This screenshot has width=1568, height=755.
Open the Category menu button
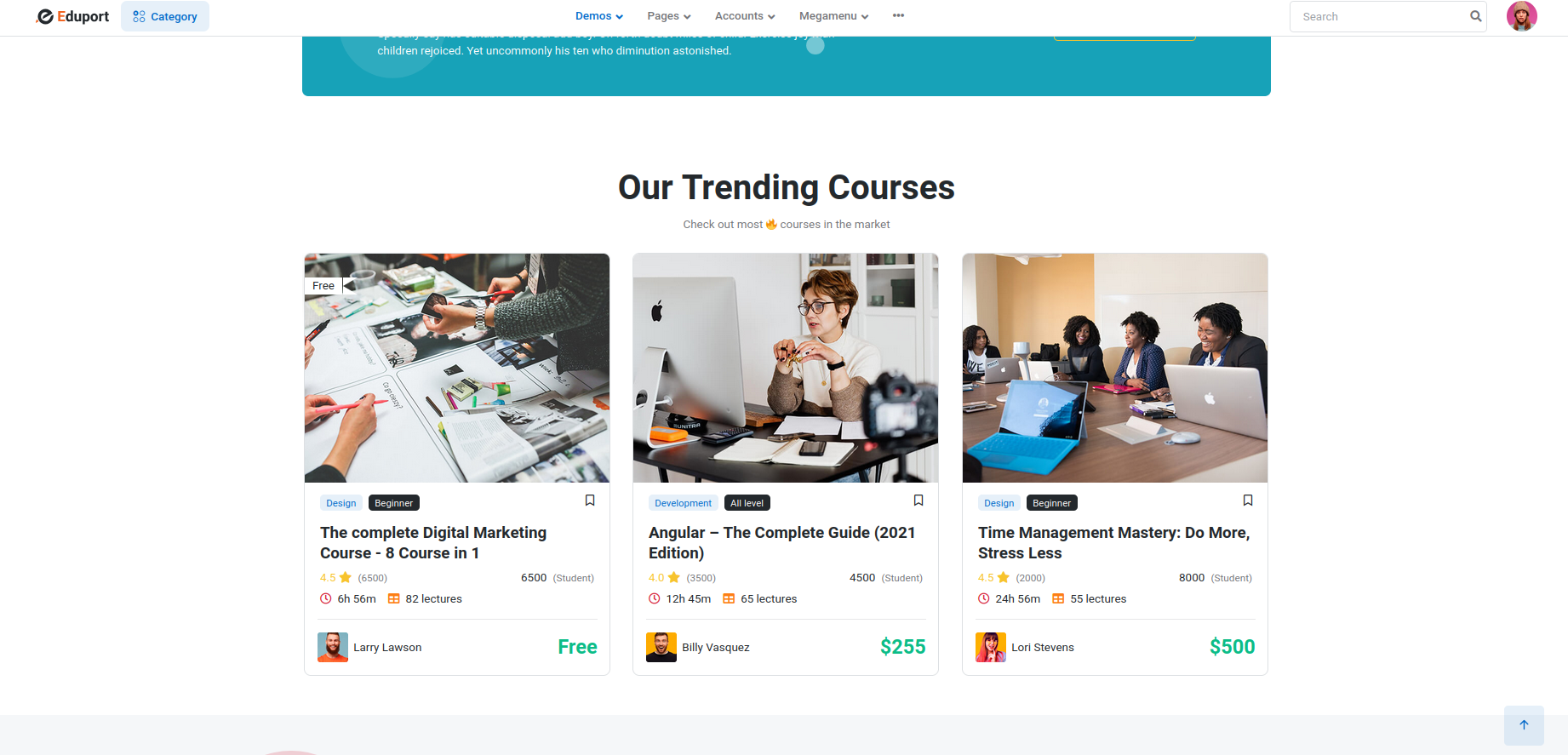point(165,16)
